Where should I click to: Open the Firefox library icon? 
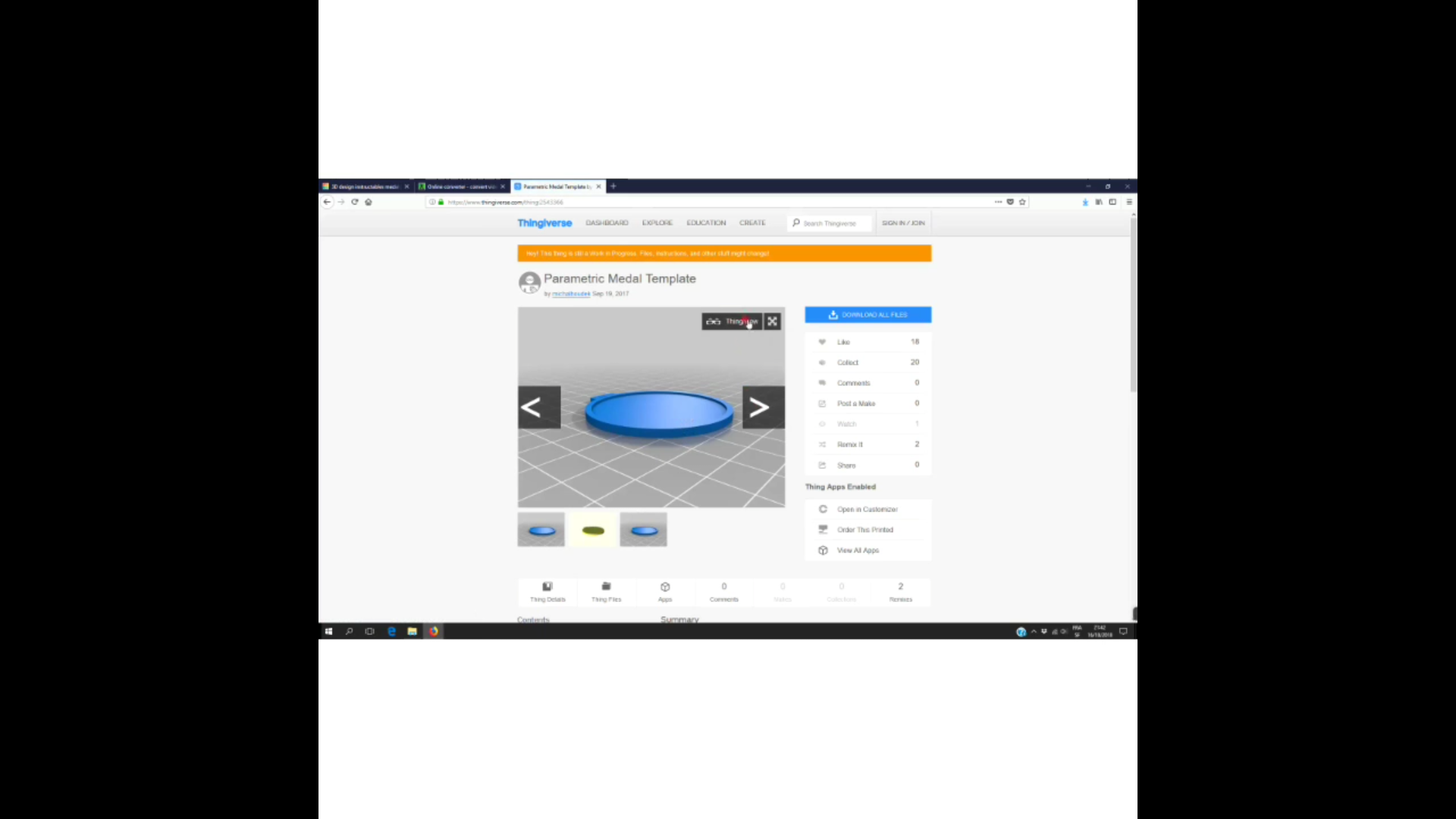click(1098, 202)
